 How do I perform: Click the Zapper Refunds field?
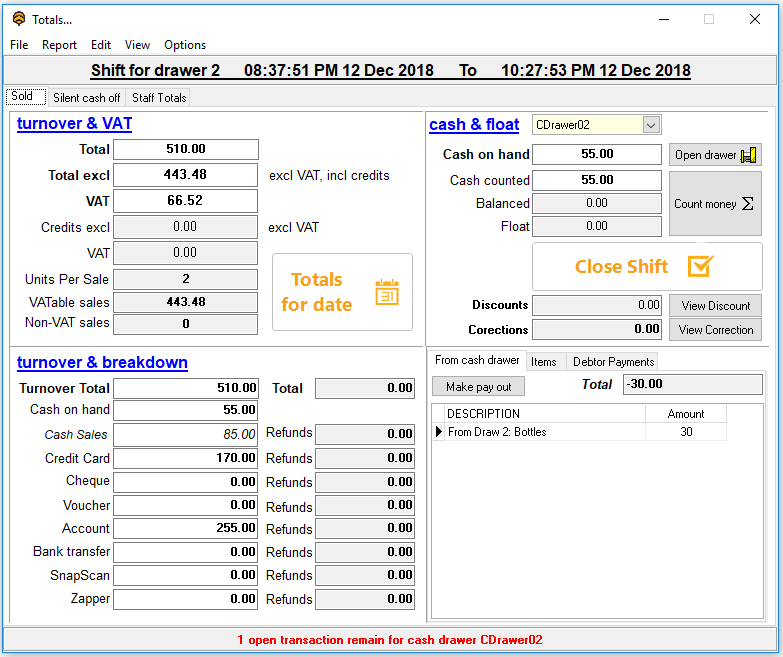(365, 599)
